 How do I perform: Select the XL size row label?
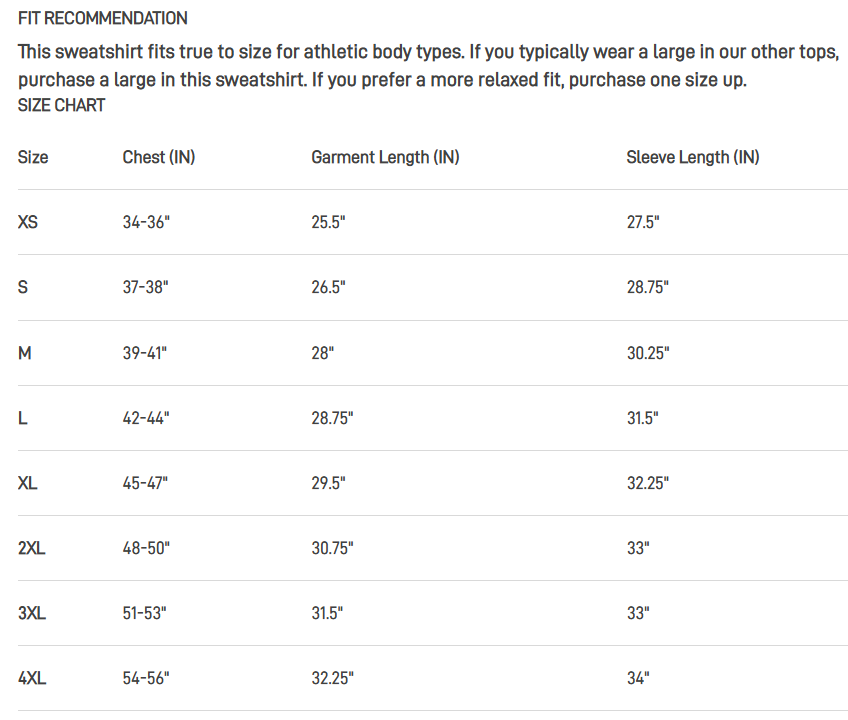[28, 483]
